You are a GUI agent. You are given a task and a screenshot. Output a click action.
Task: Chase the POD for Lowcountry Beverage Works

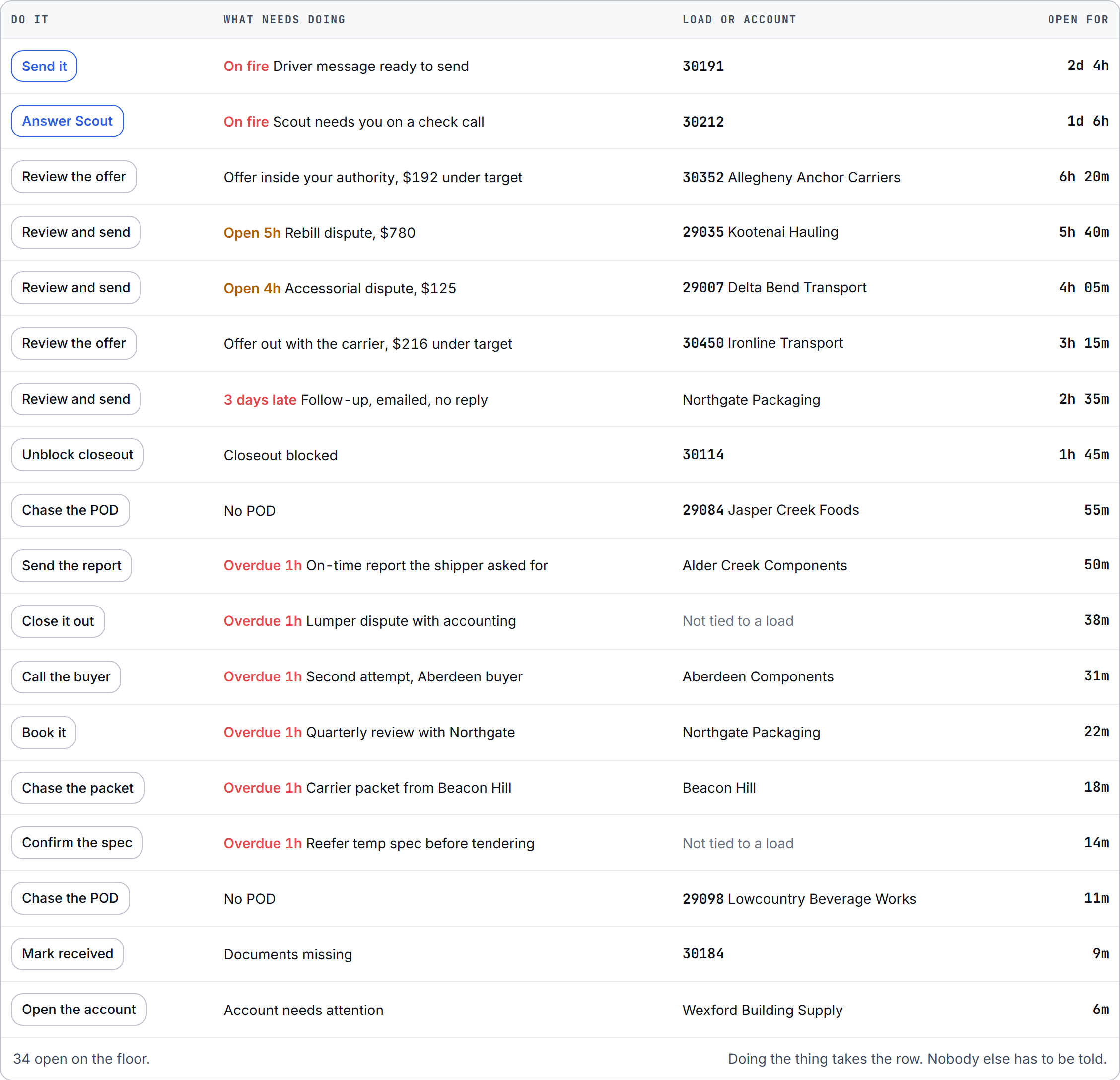70,898
